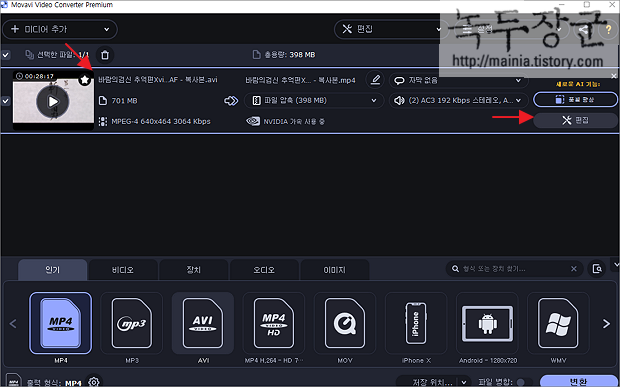Remove file with row close X
Viewport: 620px width, 387px height.
point(614,76)
